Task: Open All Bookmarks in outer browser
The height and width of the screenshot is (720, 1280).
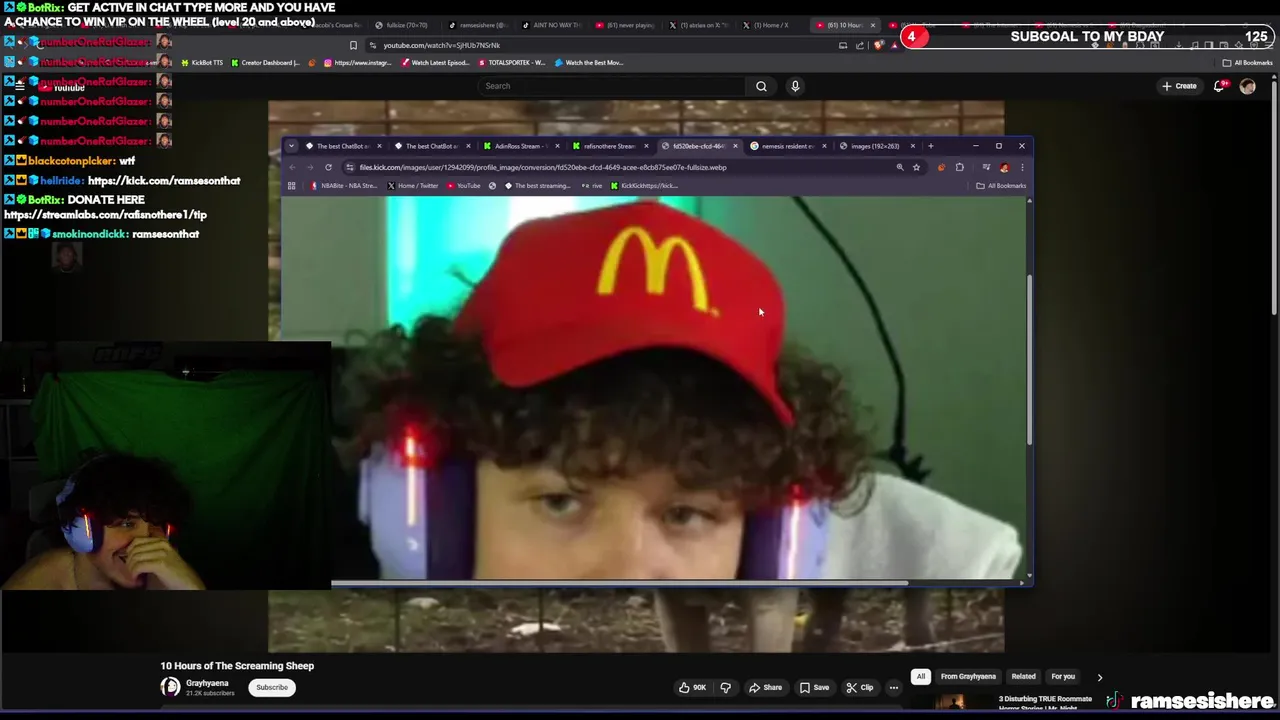Action: [1247, 63]
